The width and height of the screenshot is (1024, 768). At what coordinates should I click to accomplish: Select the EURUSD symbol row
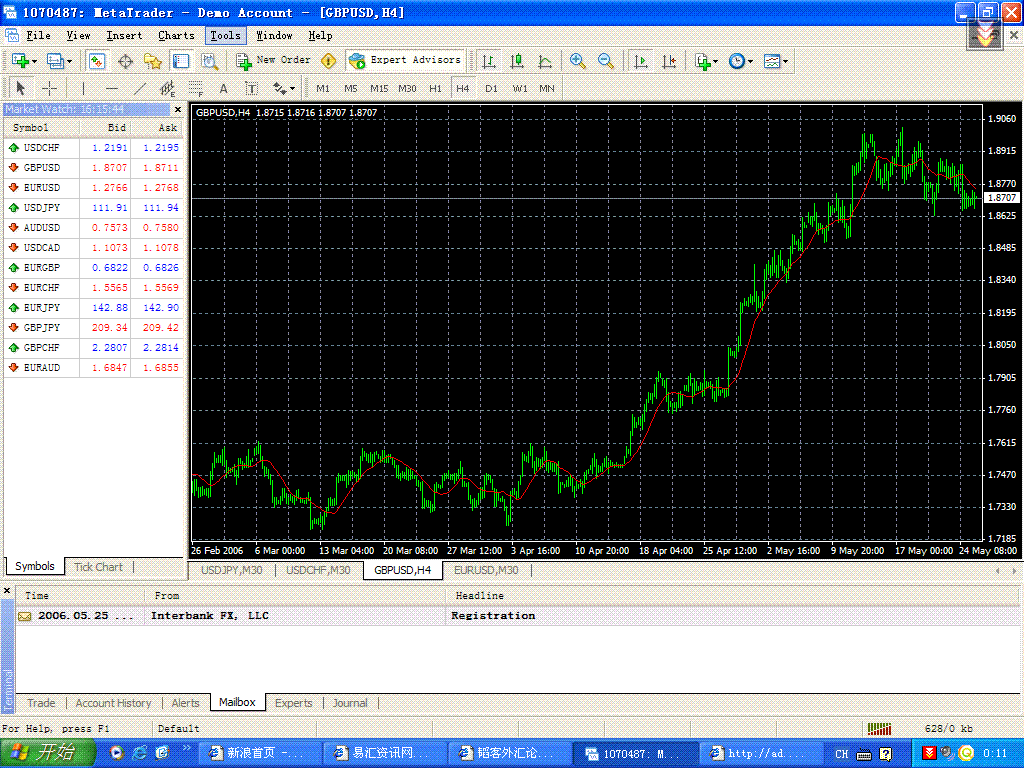[95, 187]
